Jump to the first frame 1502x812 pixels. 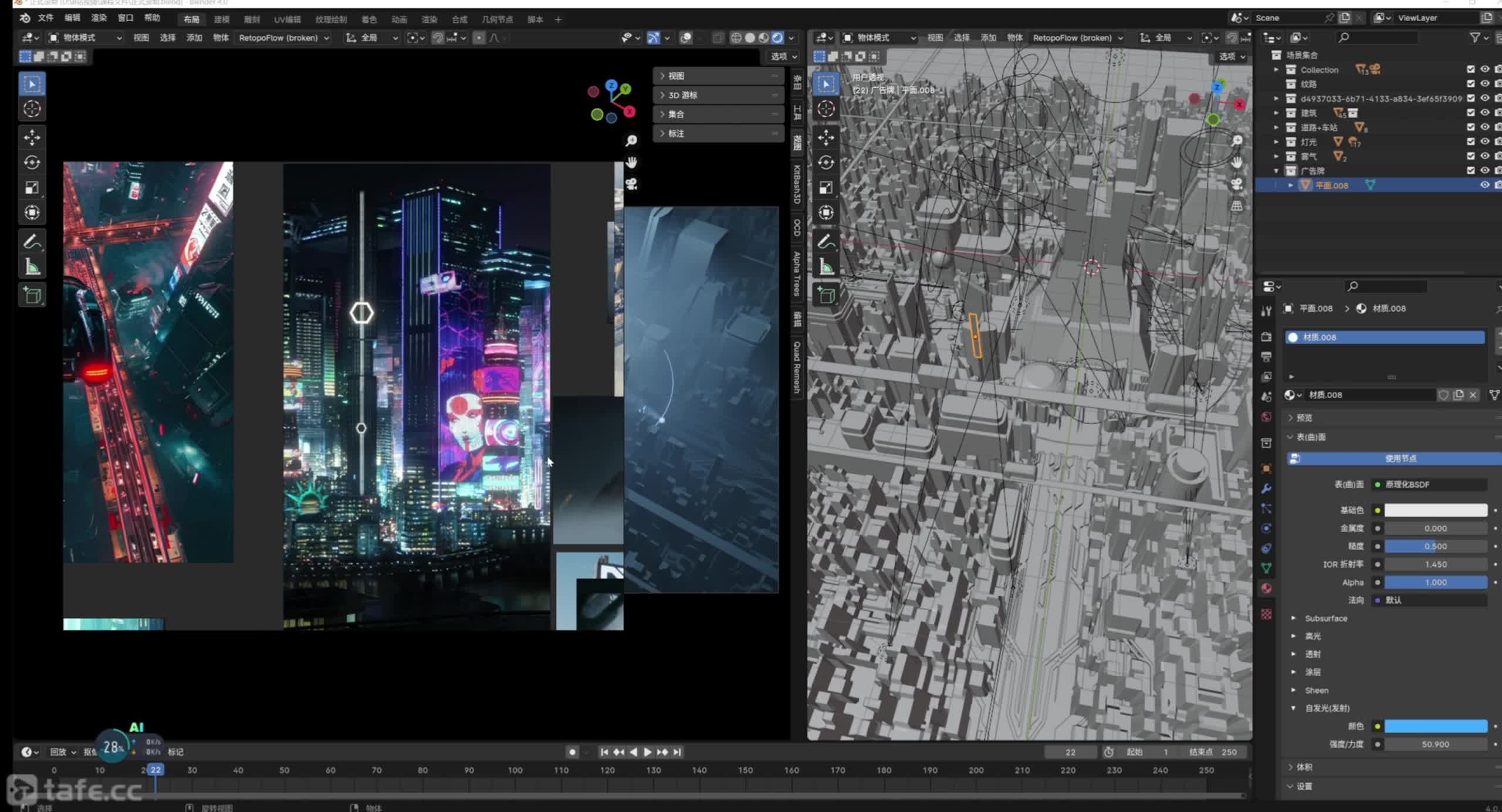tap(604, 752)
